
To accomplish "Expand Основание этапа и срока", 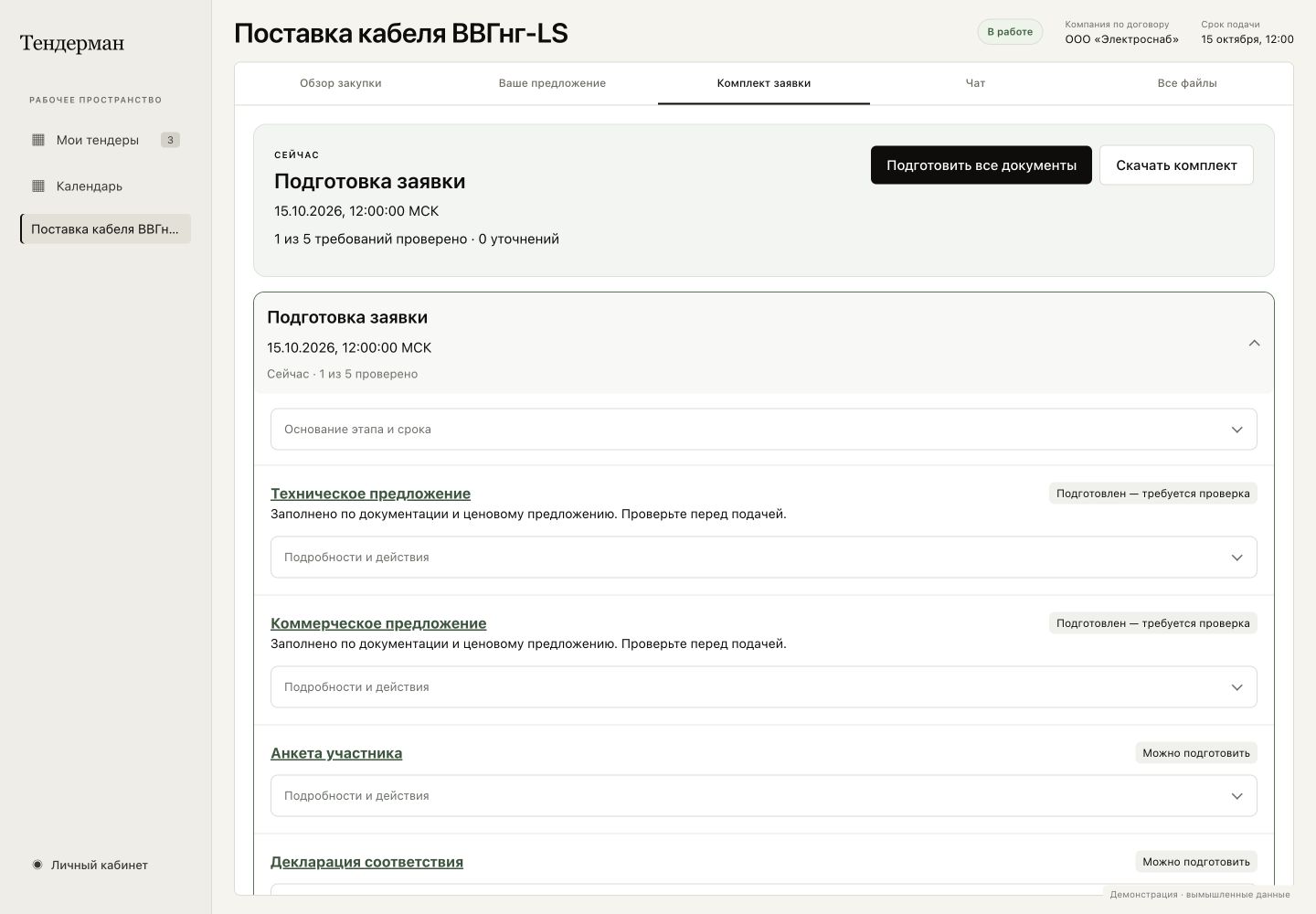I will (x=764, y=430).
